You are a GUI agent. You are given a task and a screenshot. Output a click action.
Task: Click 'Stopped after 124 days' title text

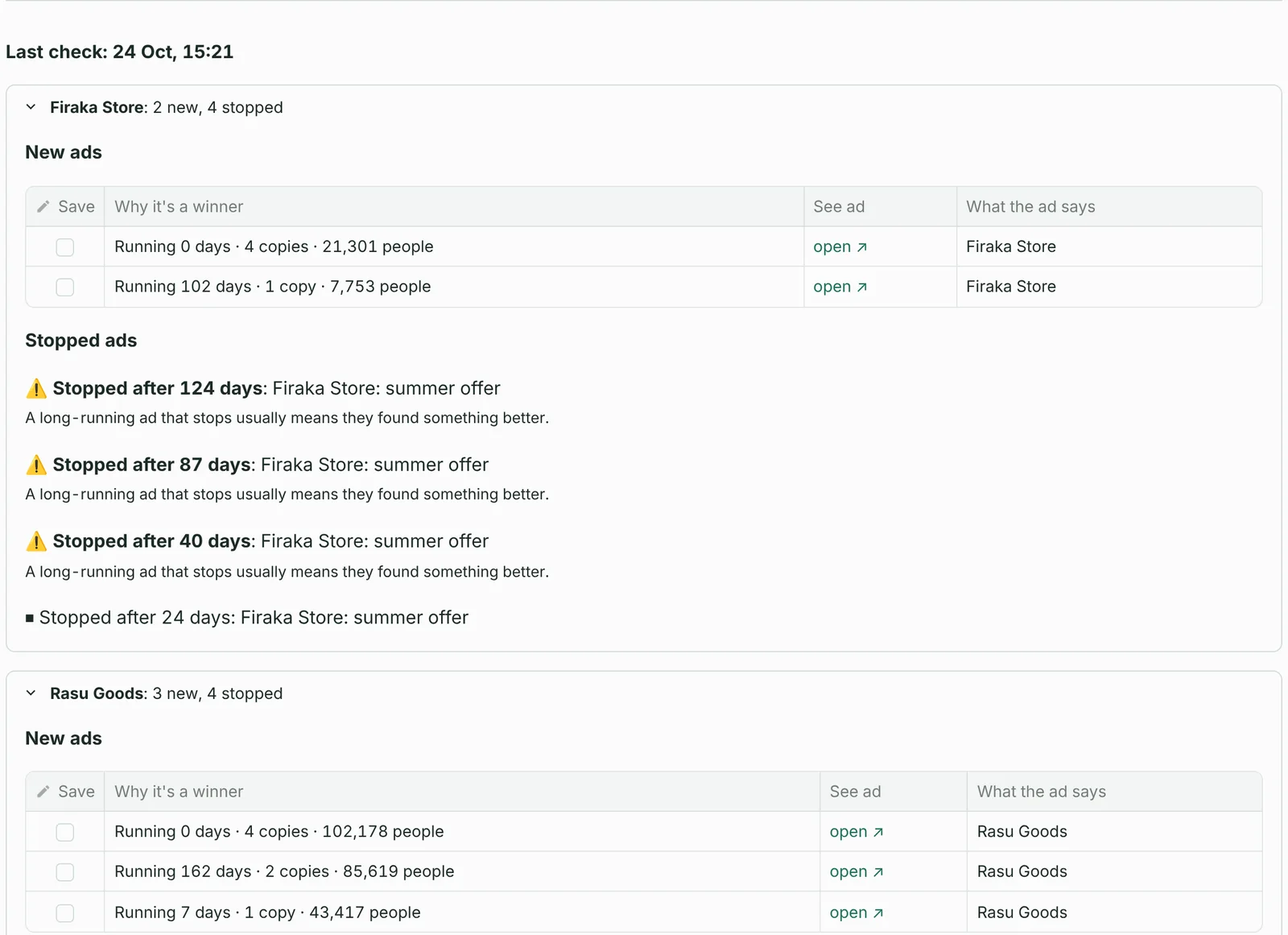point(158,388)
